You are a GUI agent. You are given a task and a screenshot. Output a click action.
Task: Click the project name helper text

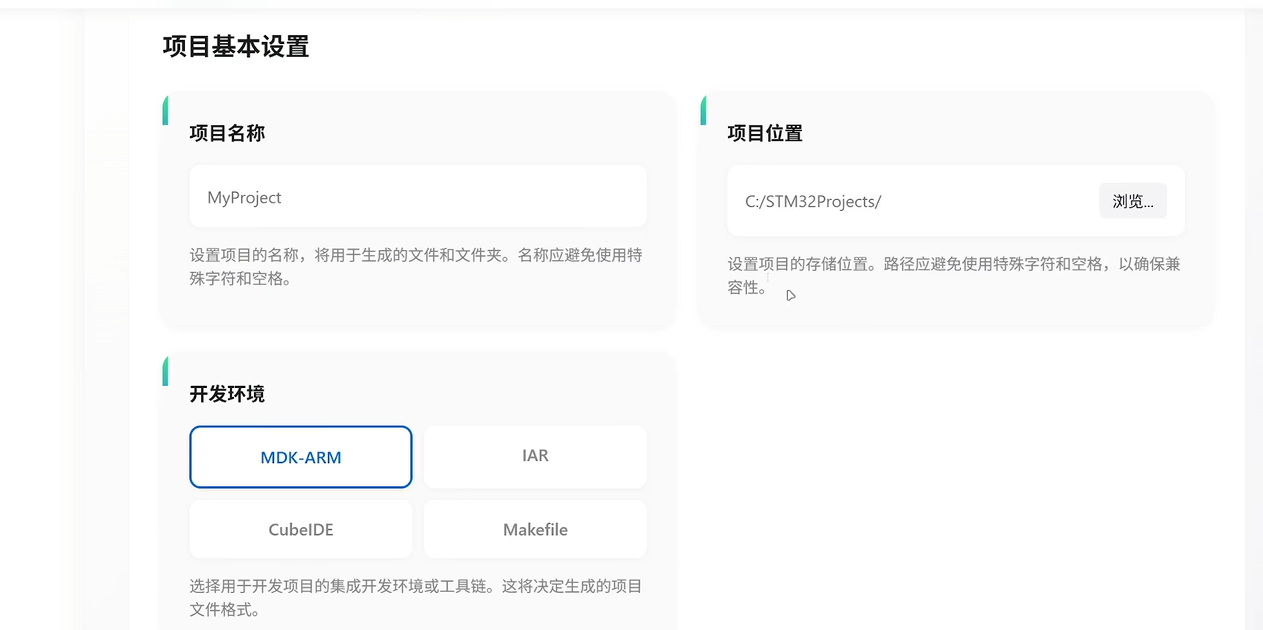click(415, 266)
